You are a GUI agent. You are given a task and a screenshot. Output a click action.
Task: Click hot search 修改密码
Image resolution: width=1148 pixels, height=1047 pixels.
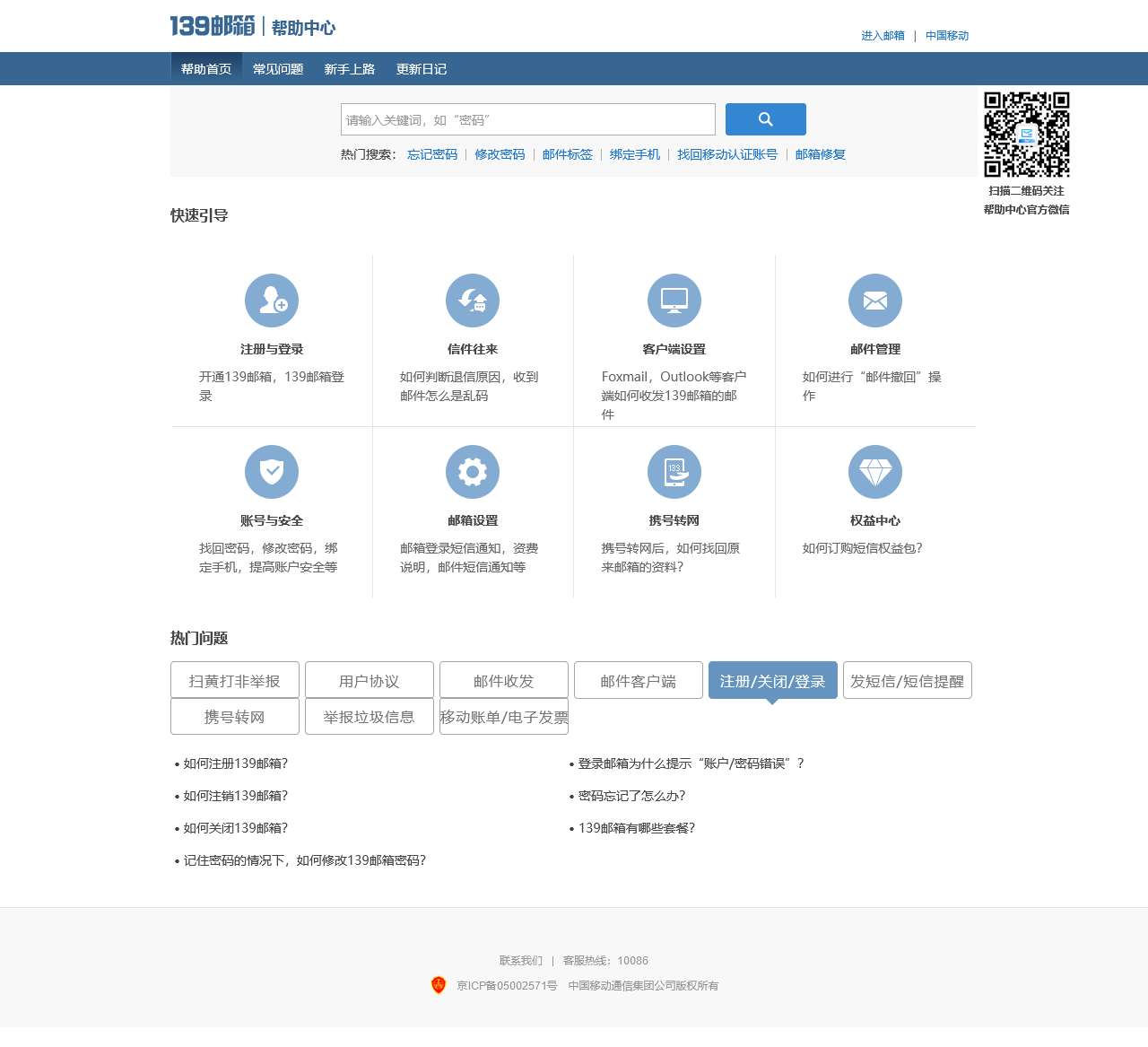[x=500, y=154]
